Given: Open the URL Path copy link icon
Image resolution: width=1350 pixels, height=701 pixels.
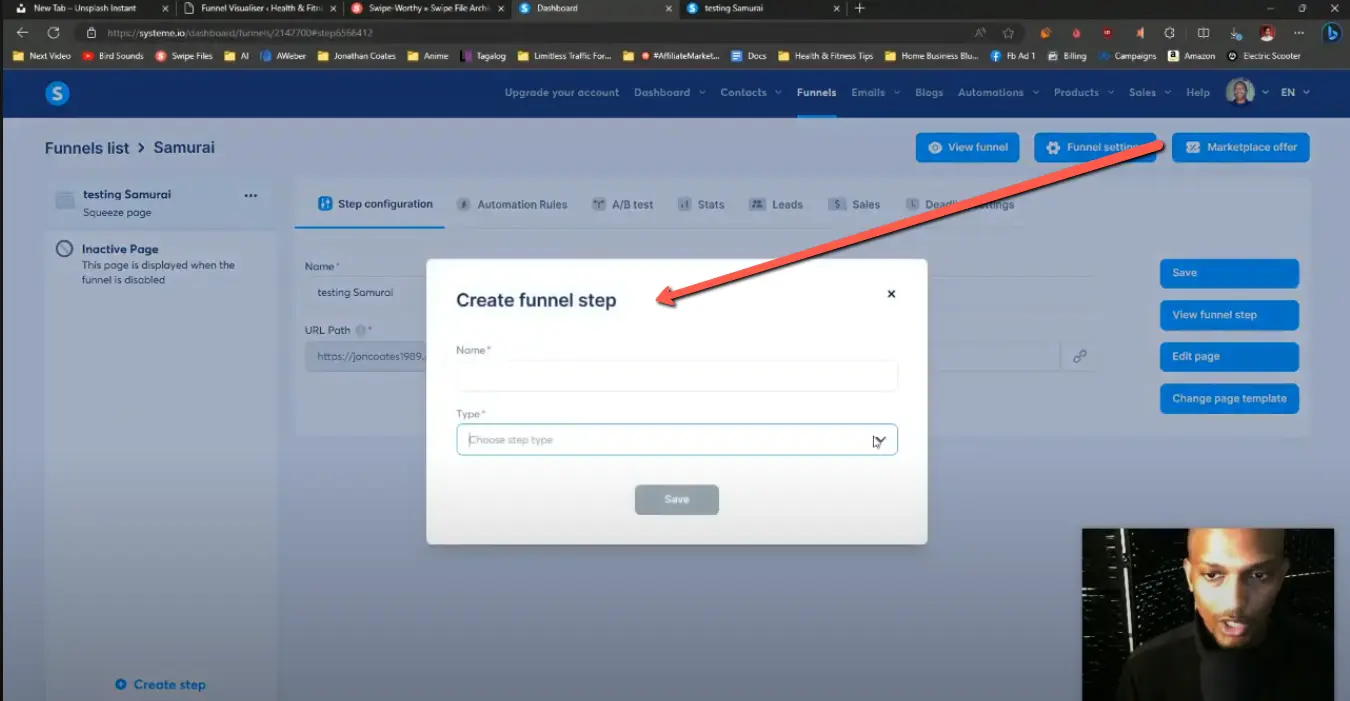Looking at the screenshot, I should [x=1079, y=356].
